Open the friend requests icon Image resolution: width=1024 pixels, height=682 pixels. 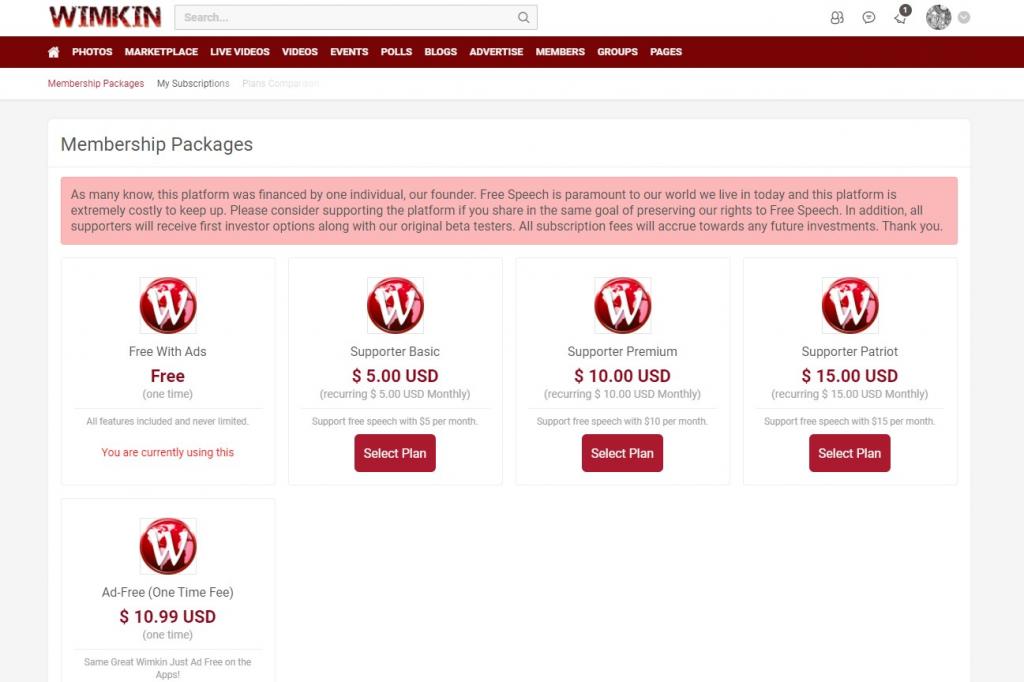(x=837, y=17)
